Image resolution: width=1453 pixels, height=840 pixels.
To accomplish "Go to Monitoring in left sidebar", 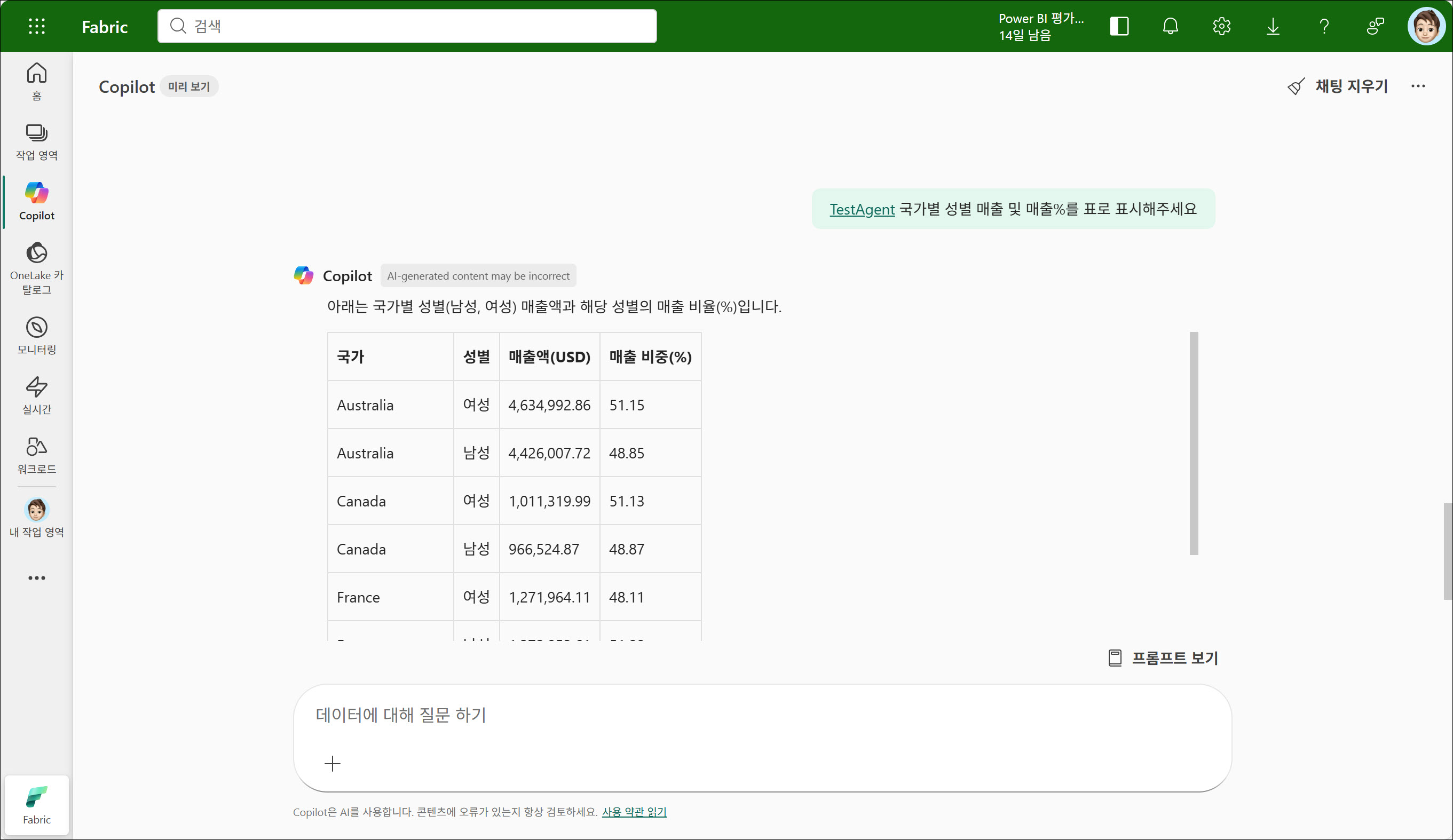I will 36,336.
